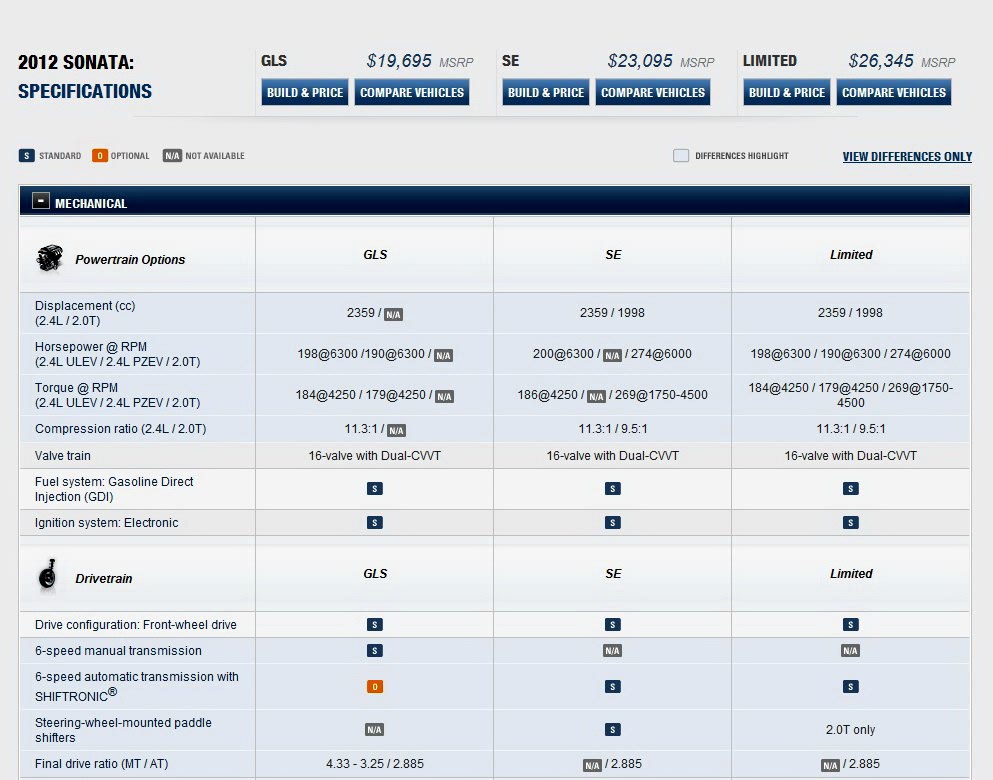Click N/A badge in SE Torque cell
Image resolution: width=993 pixels, height=780 pixels.
(x=597, y=397)
